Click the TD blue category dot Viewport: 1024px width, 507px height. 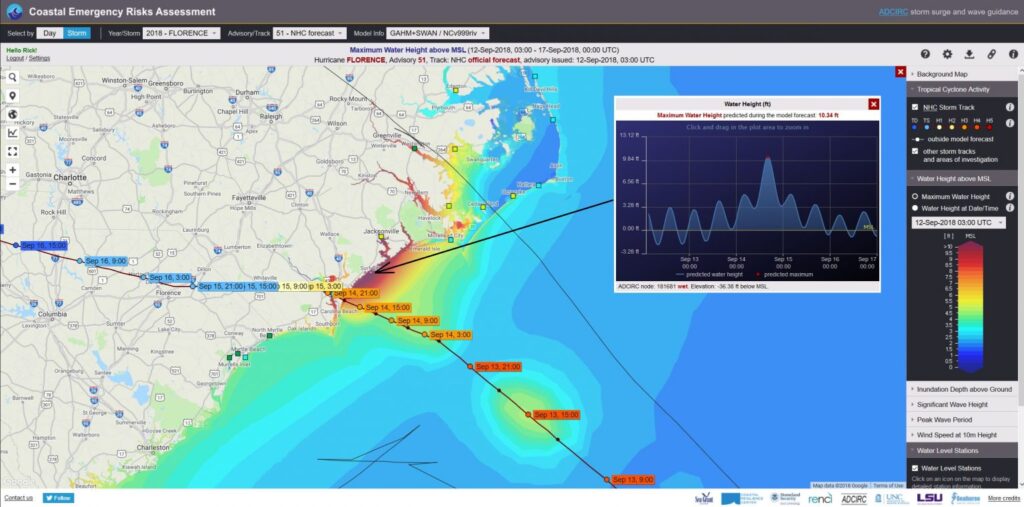pyautogui.click(x=915, y=128)
